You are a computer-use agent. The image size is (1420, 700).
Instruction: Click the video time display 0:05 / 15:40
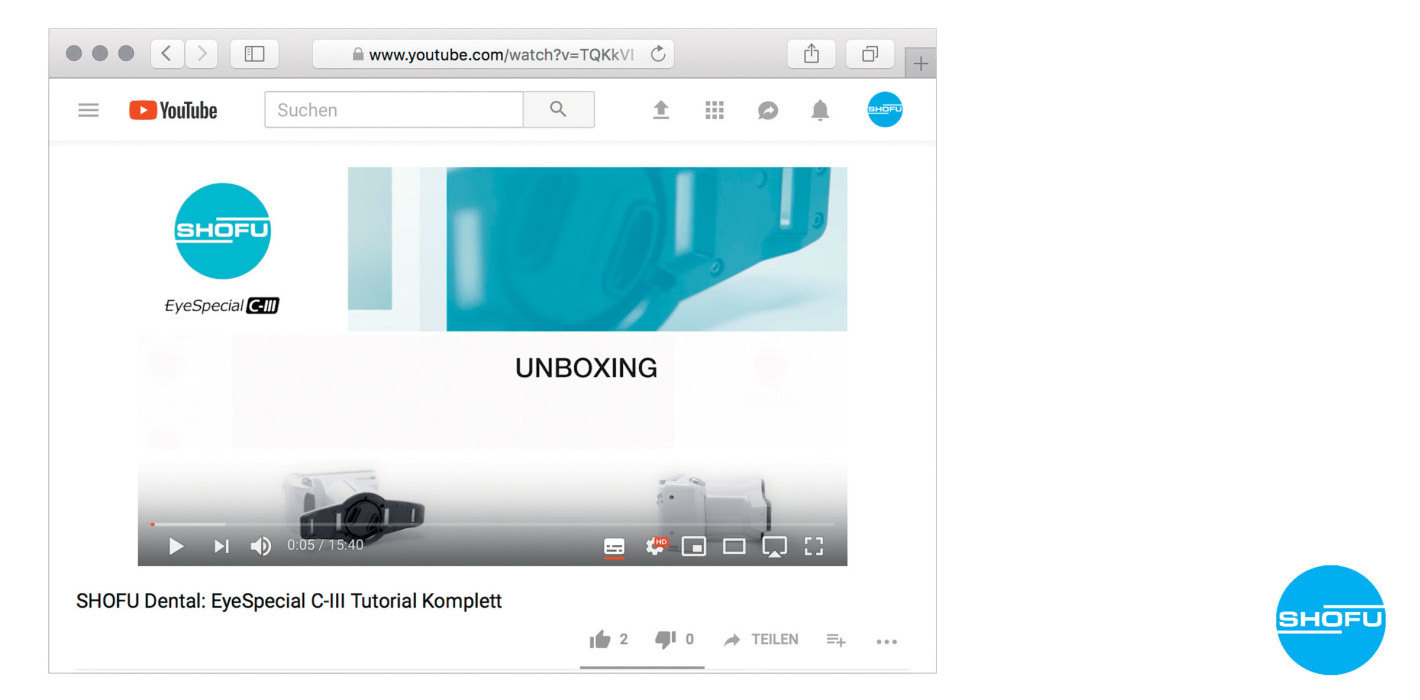[x=325, y=545]
